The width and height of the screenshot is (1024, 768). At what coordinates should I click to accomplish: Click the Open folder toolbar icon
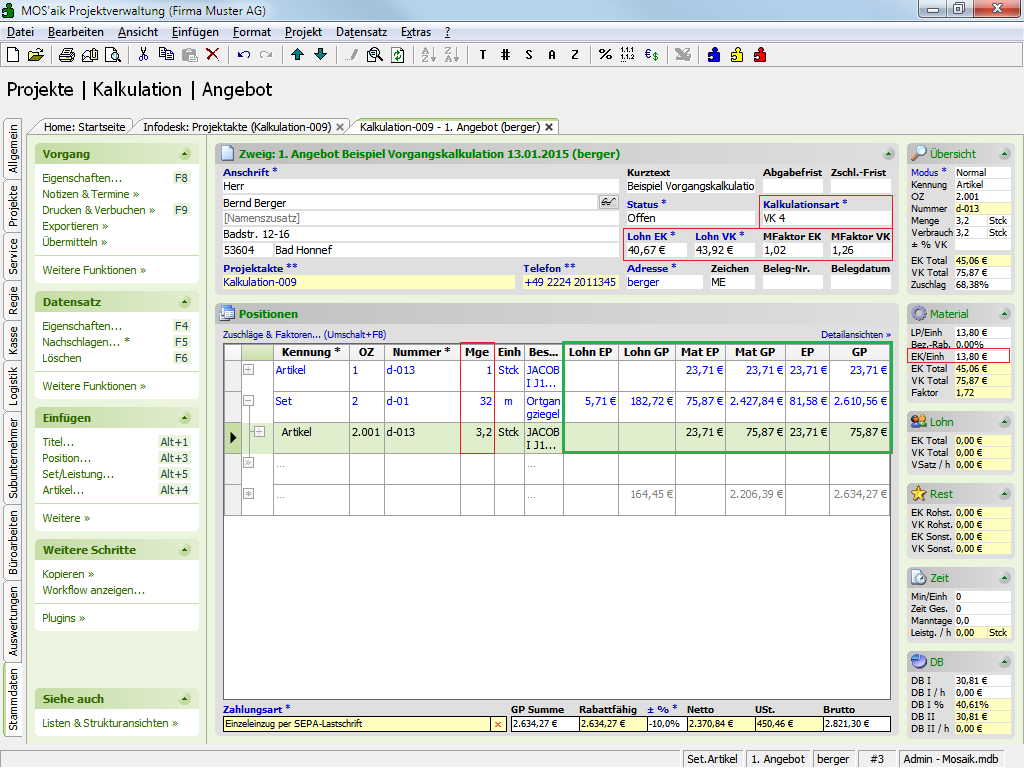36,55
